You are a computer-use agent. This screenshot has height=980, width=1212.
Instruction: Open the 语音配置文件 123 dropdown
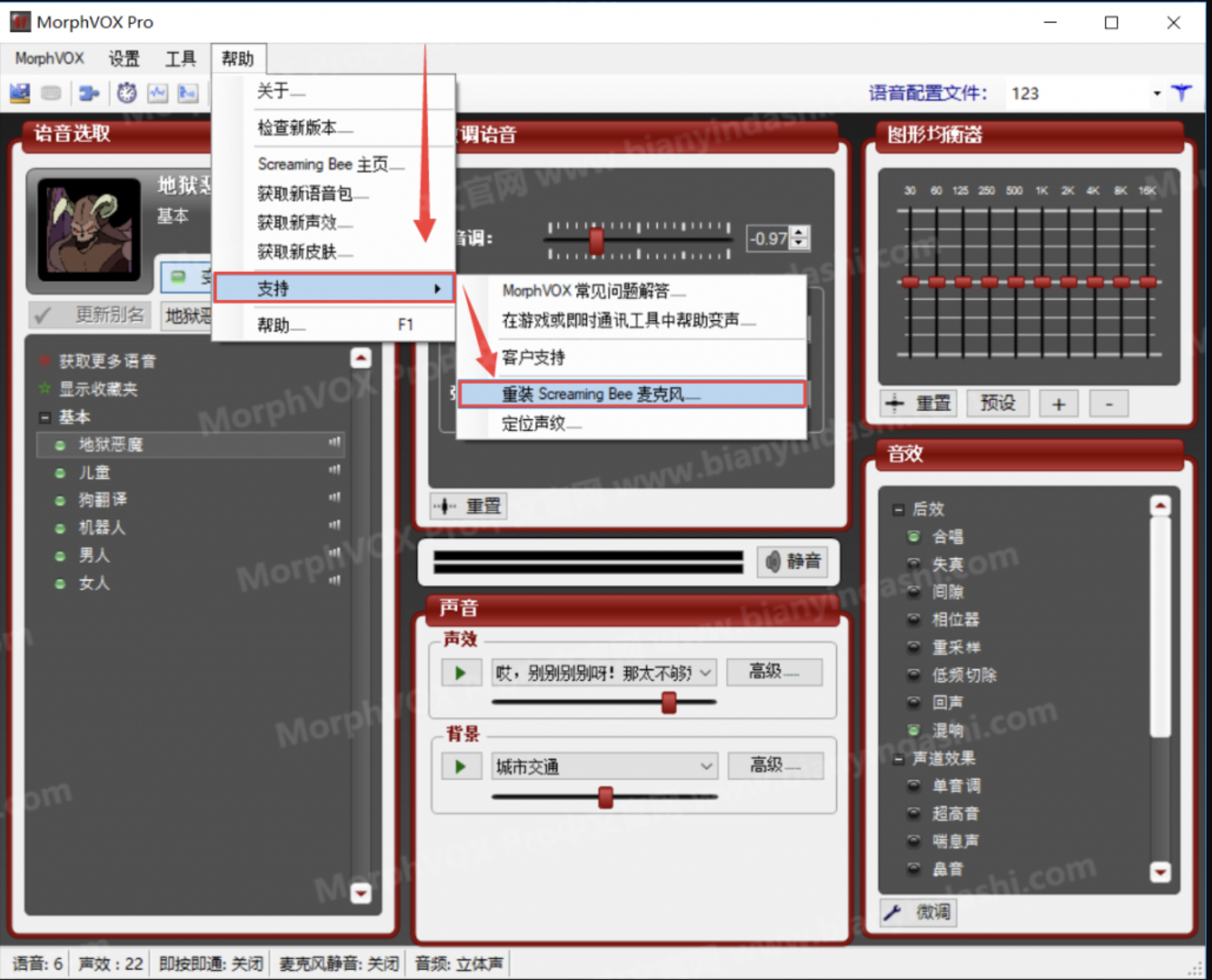1156,94
